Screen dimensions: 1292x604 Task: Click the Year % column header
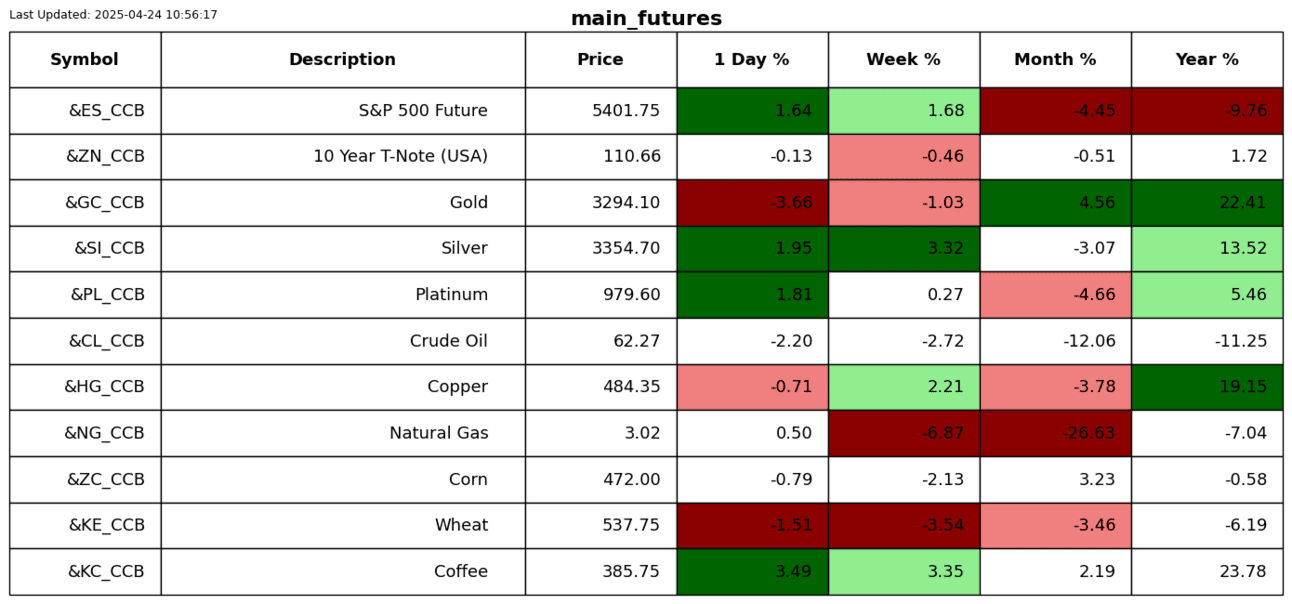pyautogui.click(x=1207, y=60)
